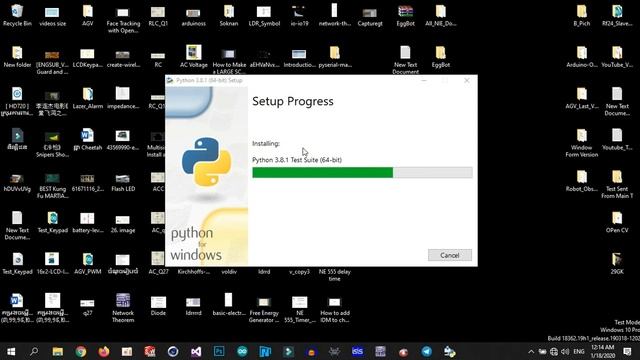This screenshot has height=360, width=640.
Task: Select the 29GK desktop icon
Action: click(617, 263)
